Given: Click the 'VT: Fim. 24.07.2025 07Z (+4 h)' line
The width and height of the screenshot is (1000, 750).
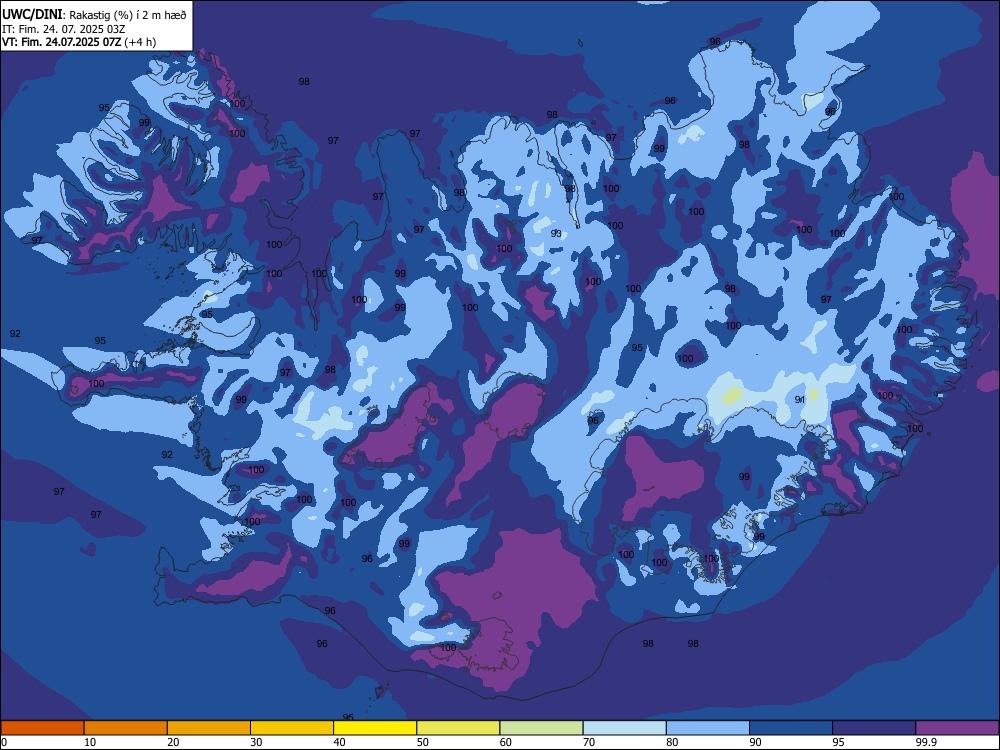Looking at the screenshot, I should click(79, 42).
